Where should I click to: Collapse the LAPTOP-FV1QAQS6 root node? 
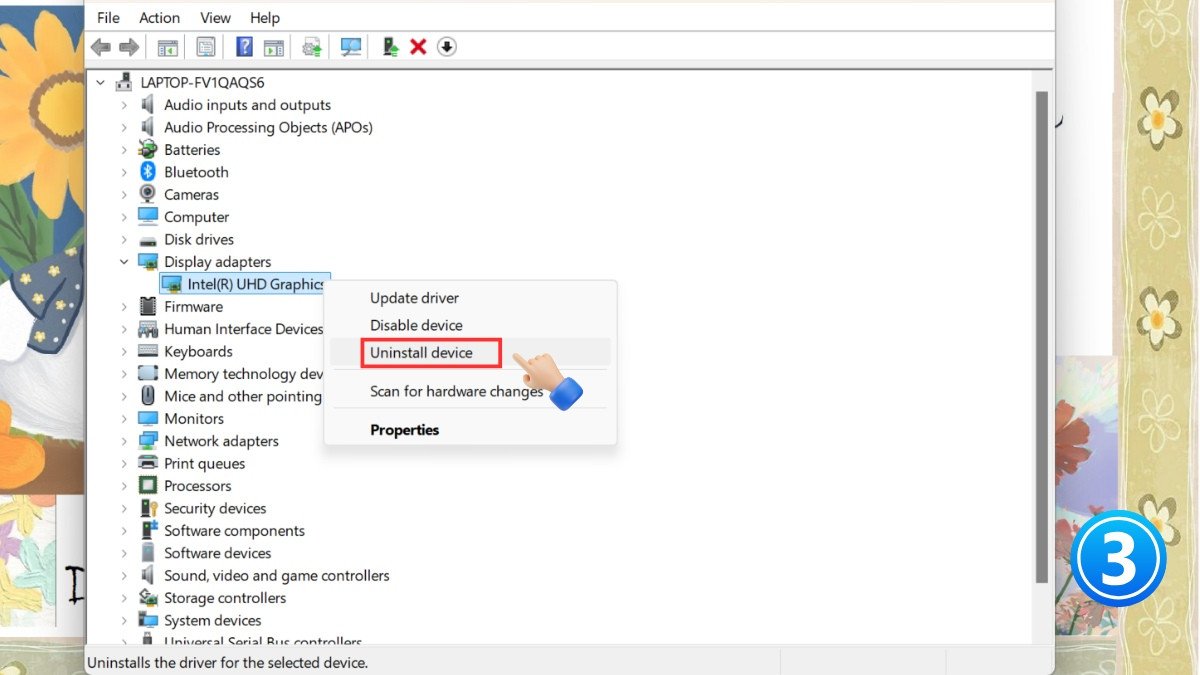point(101,82)
